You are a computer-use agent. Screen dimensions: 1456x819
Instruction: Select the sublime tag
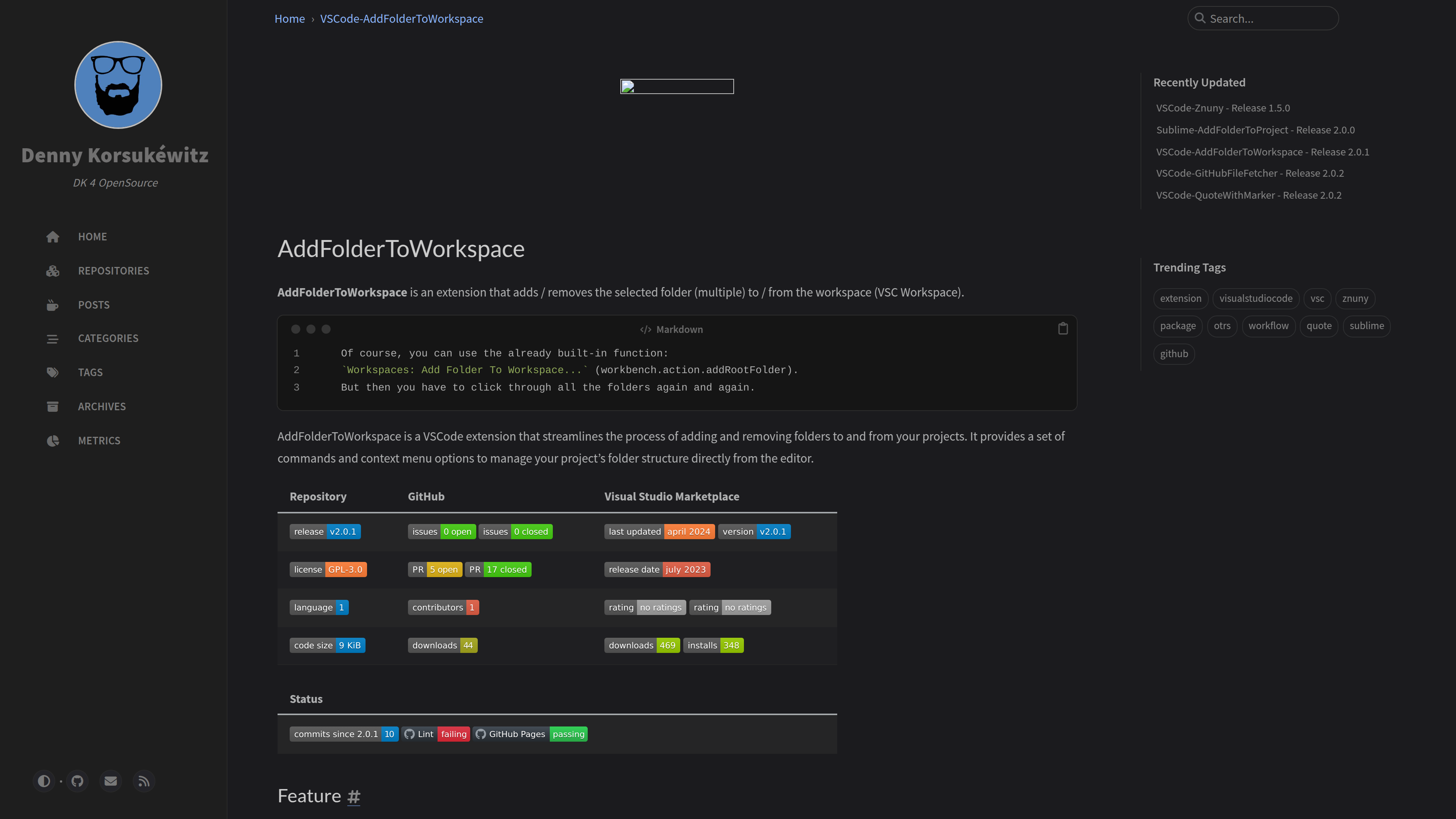pos(1366,326)
